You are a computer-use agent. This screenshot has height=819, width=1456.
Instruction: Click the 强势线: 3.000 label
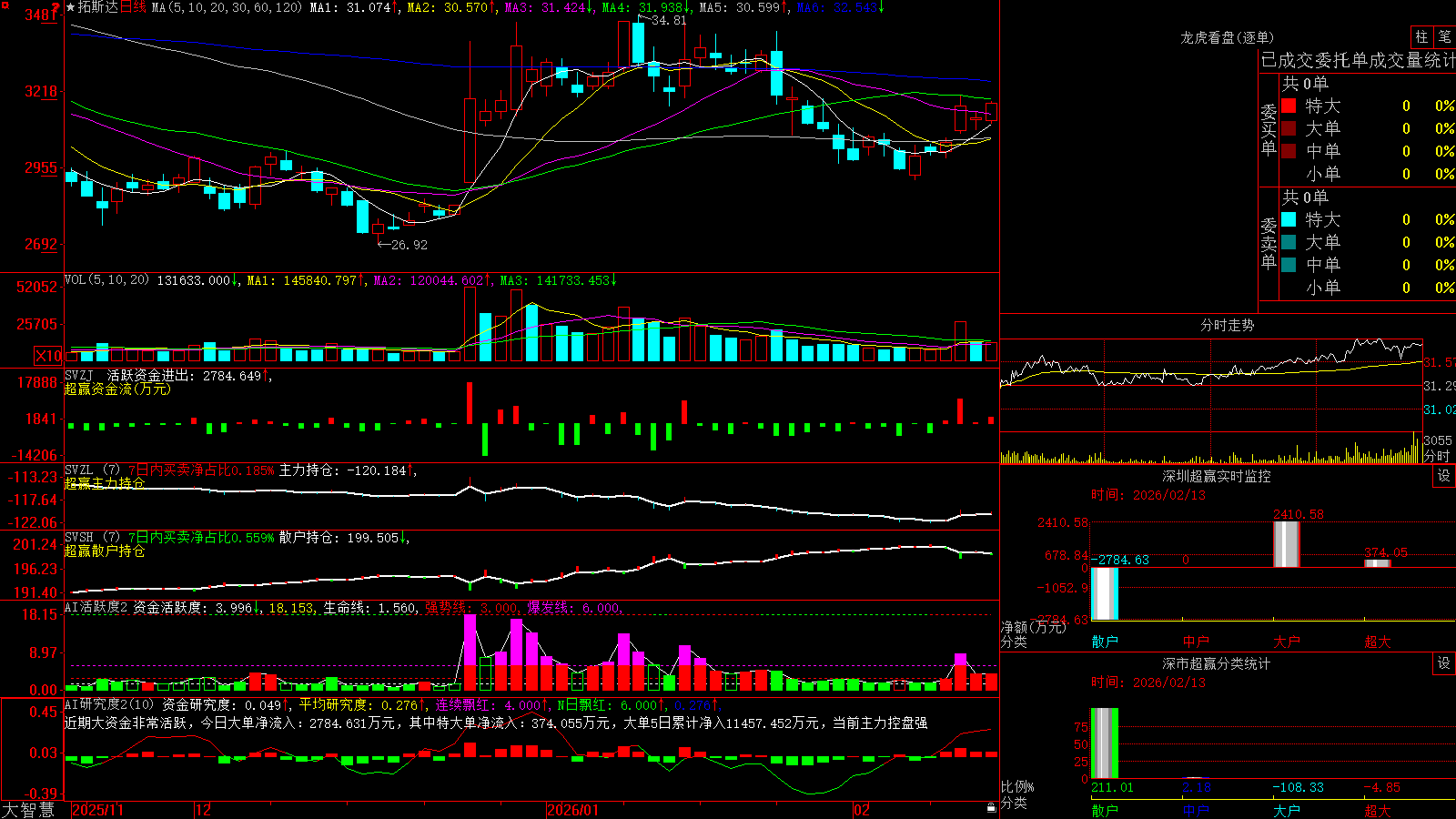coord(471,608)
